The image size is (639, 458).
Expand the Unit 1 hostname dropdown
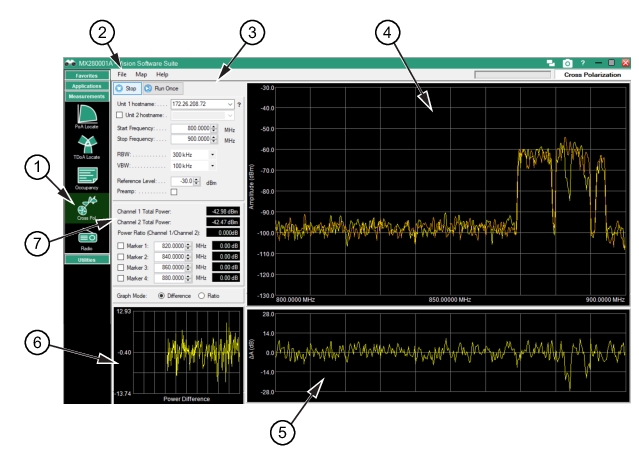pyautogui.click(x=230, y=104)
